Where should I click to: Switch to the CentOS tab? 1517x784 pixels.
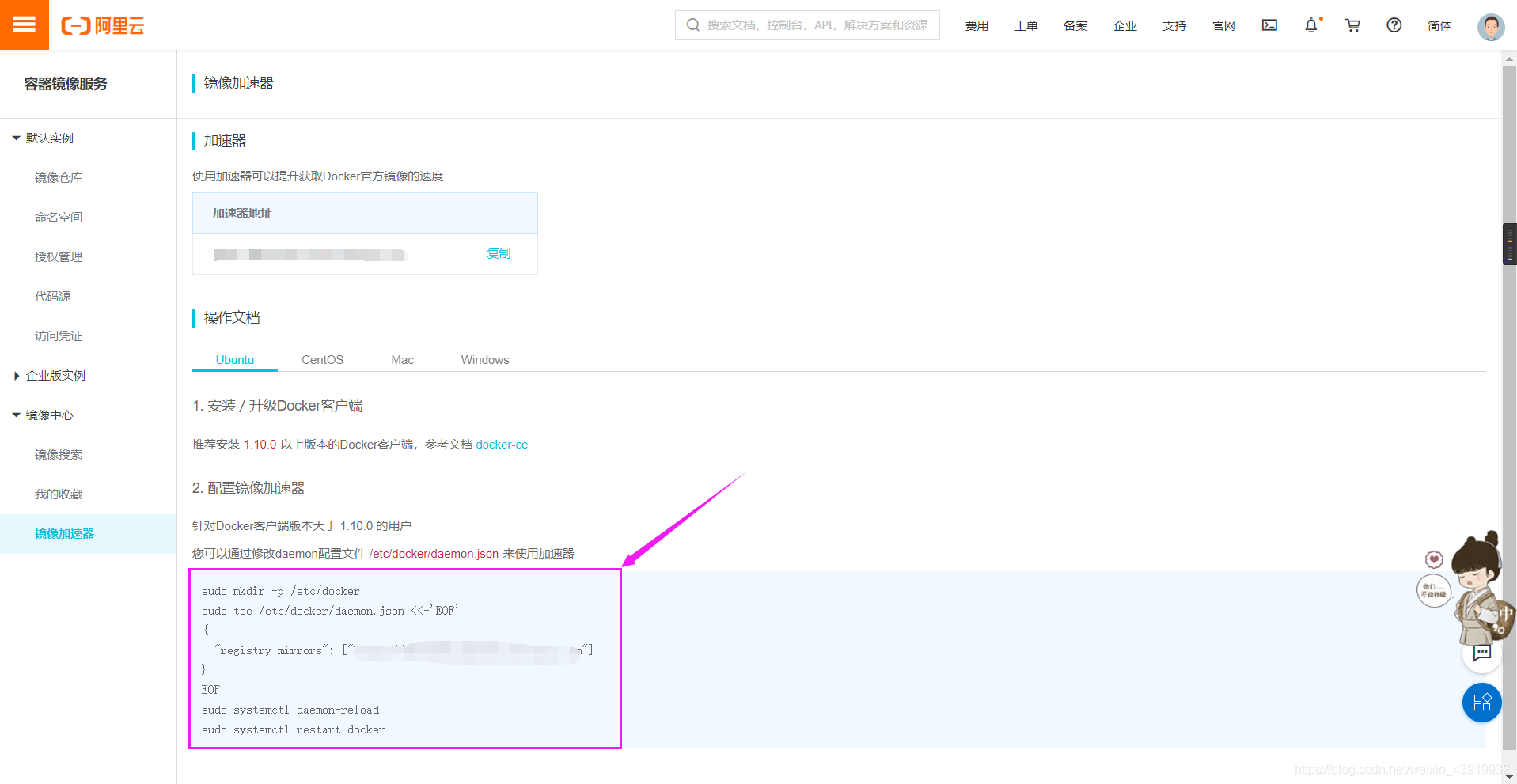(x=323, y=359)
